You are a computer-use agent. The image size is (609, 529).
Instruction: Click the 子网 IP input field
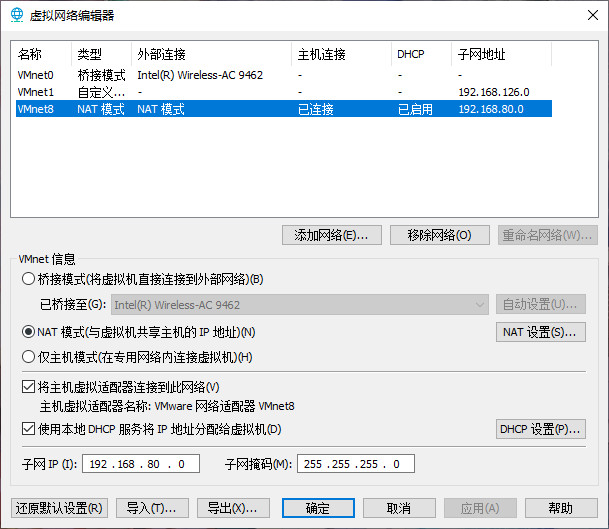click(x=141, y=464)
